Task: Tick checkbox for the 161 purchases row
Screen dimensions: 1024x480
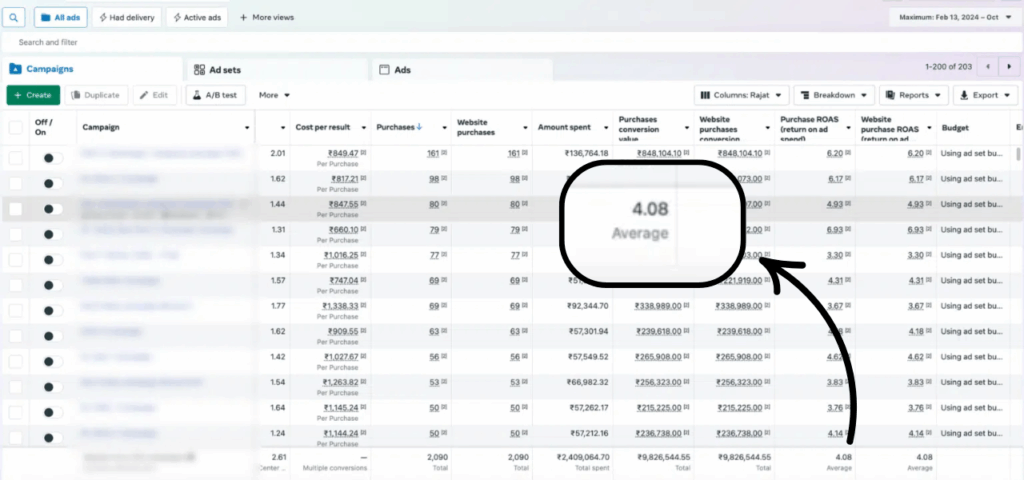Action: click(x=16, y=158)
